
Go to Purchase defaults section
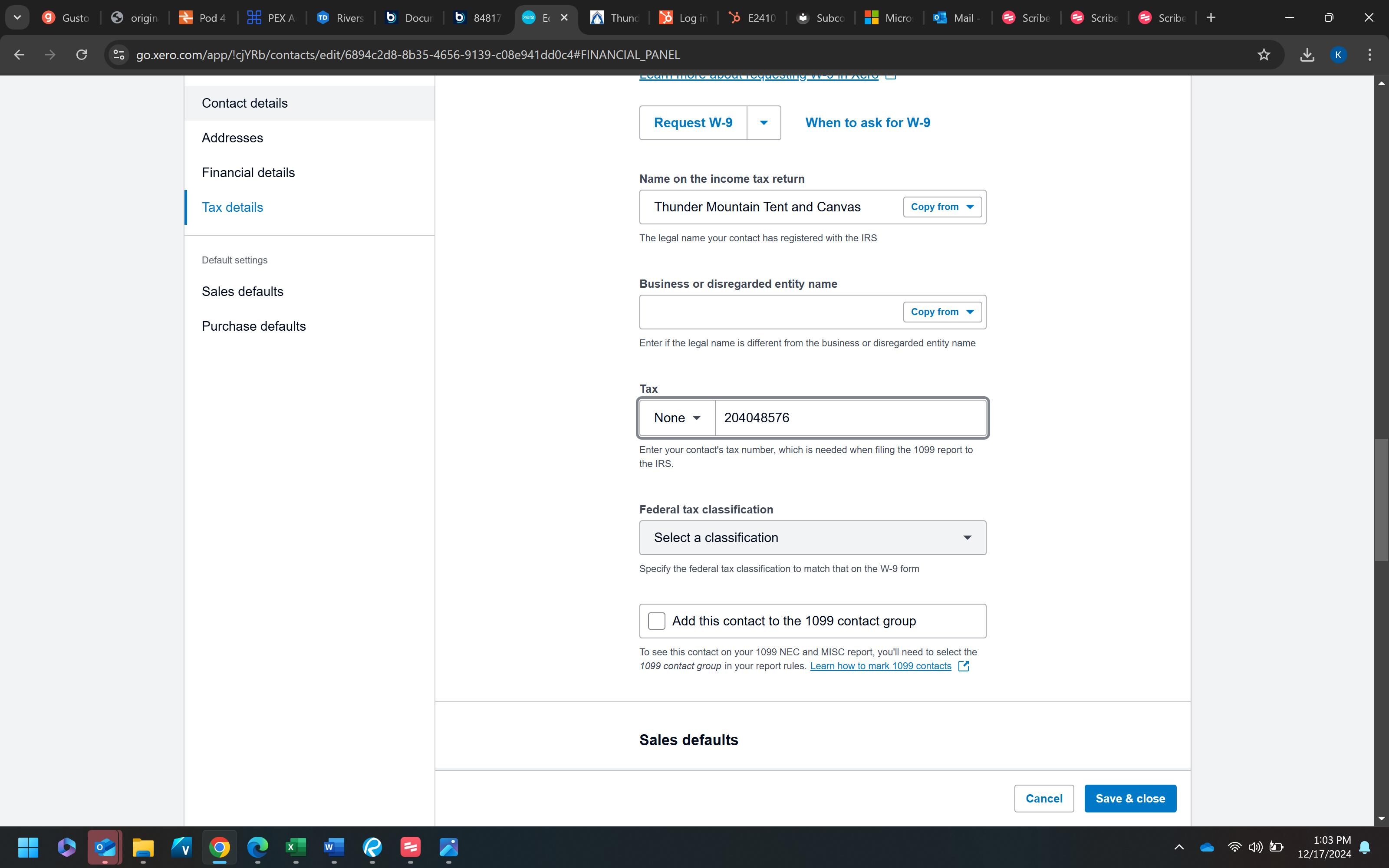(253, 326)
